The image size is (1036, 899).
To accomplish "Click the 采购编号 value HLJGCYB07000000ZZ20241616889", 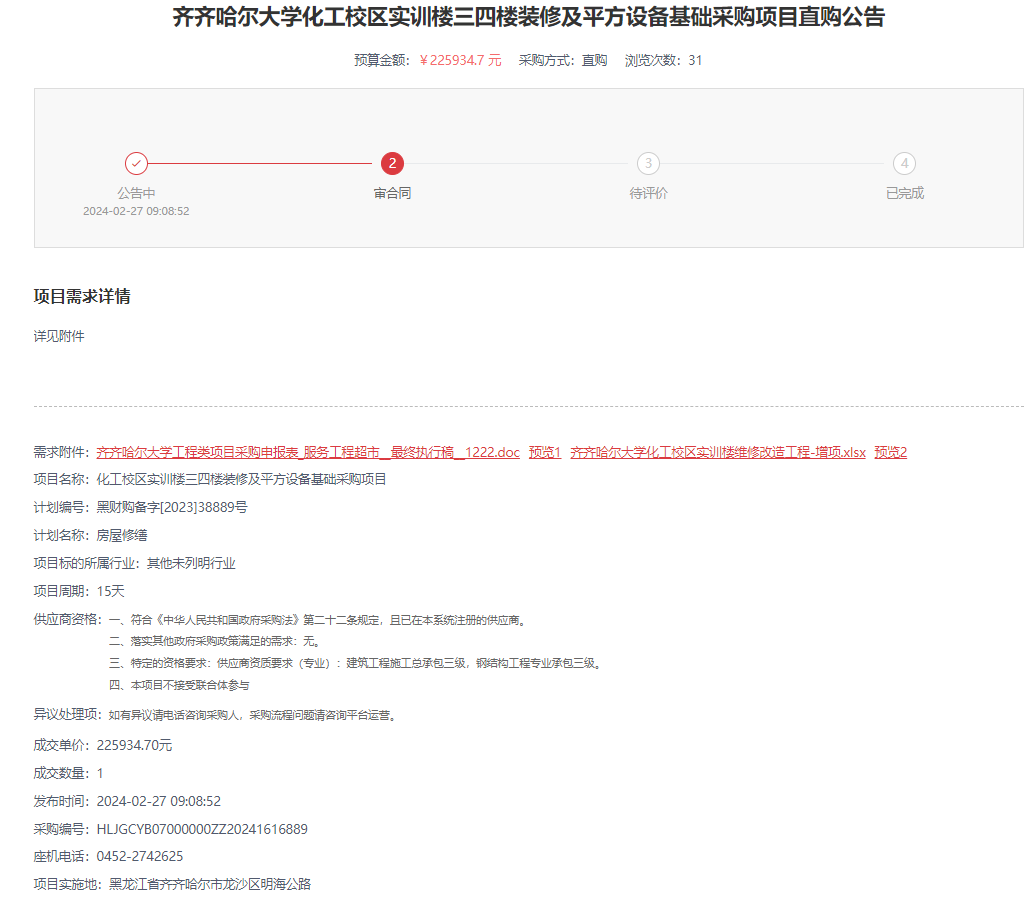I will click(x=202, y=829).
